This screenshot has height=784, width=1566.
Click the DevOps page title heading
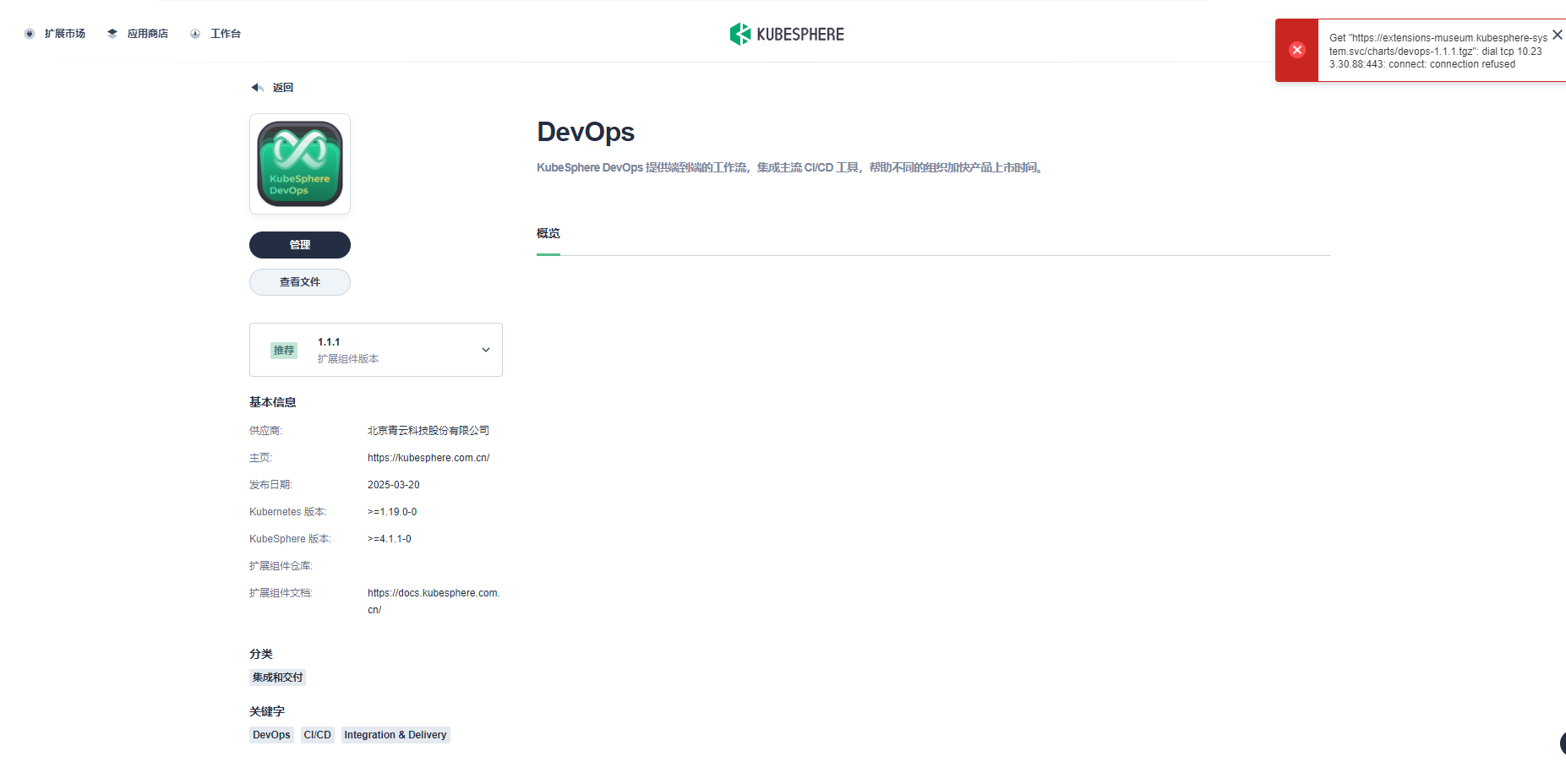pyautogui.click(x=586, y=132)
